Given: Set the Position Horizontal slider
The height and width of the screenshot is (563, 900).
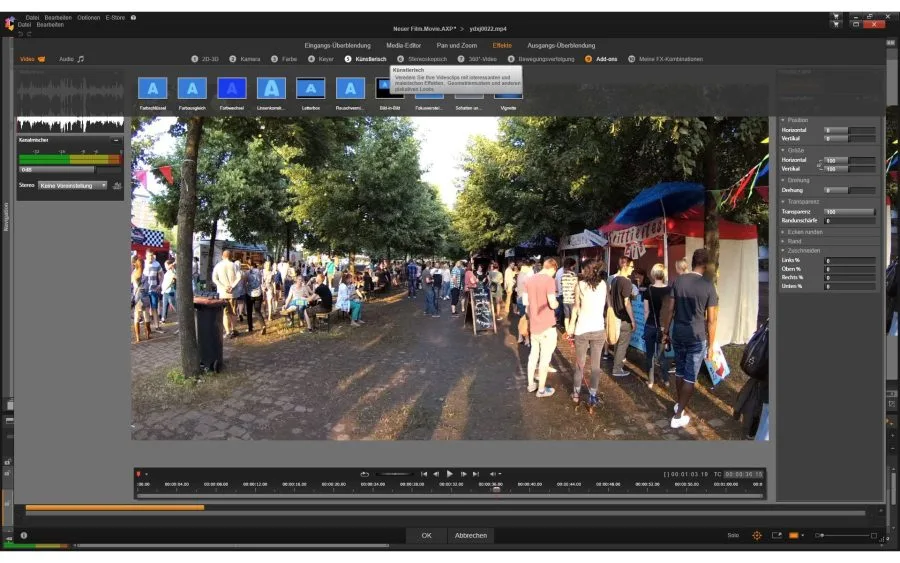Looking at the screenshot, I should pyautogui.click(x=849, y=130).
